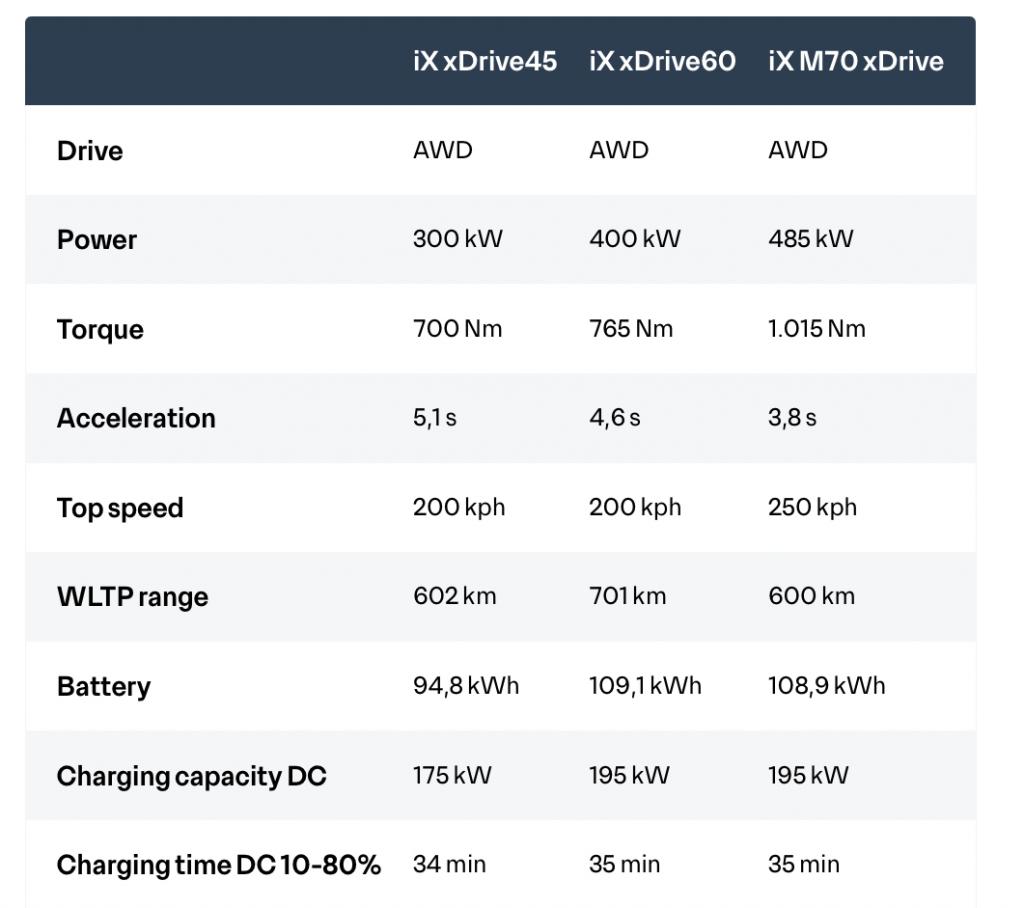Select the Drive row label
1024x908 pixels.
coord(89,151)
